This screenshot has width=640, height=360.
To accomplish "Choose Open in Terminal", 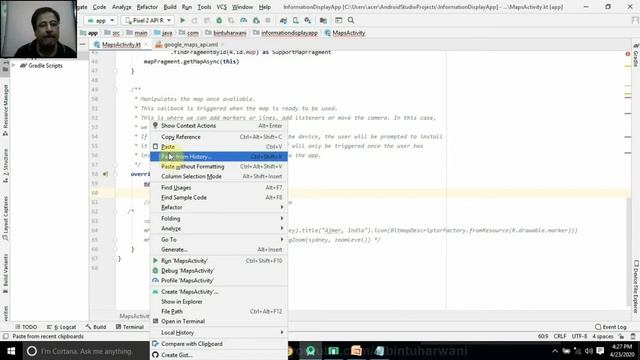I will click(x=219, y=321).
